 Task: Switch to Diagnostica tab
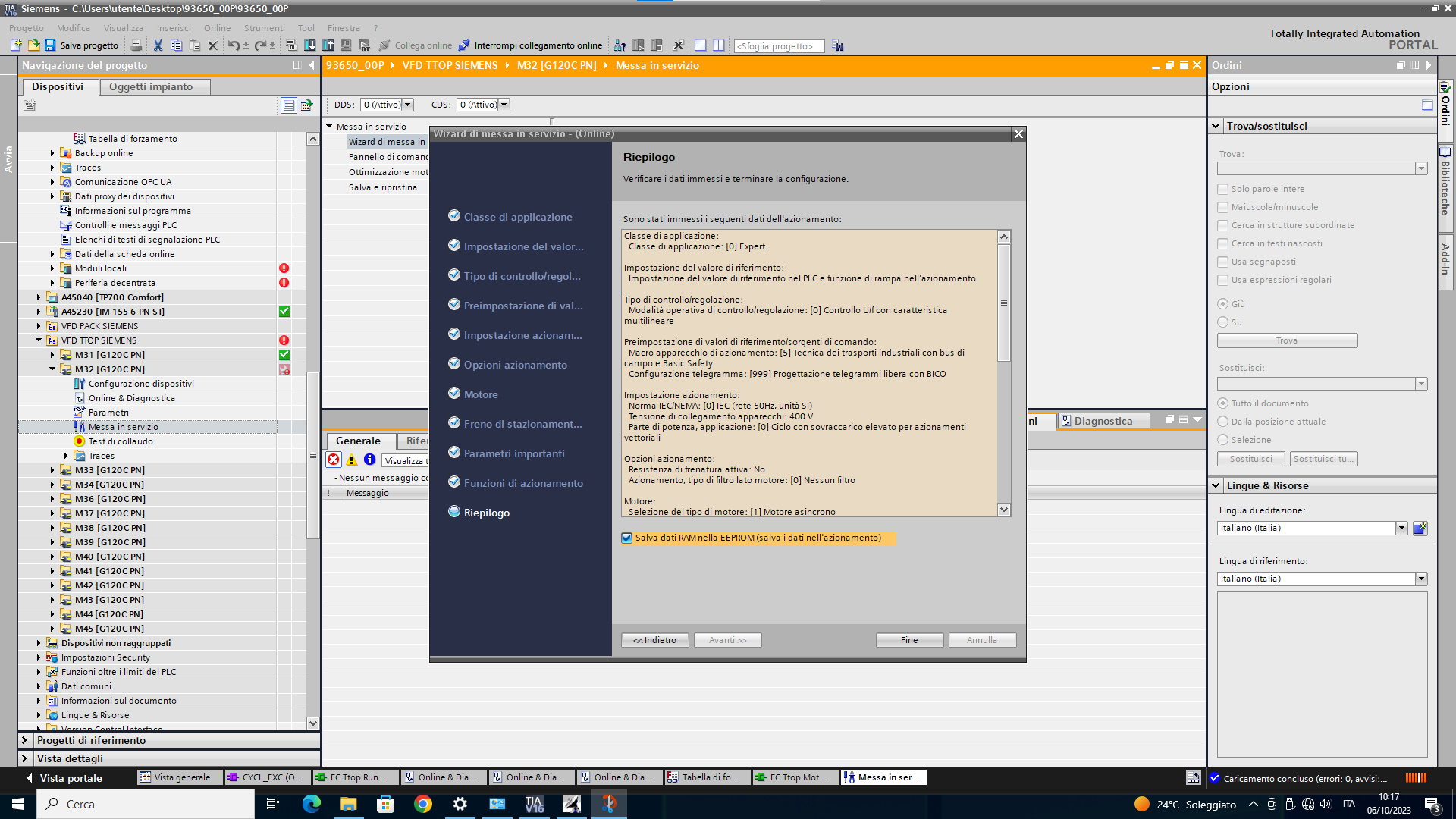pyautogui.click(x=1103, y=421)
